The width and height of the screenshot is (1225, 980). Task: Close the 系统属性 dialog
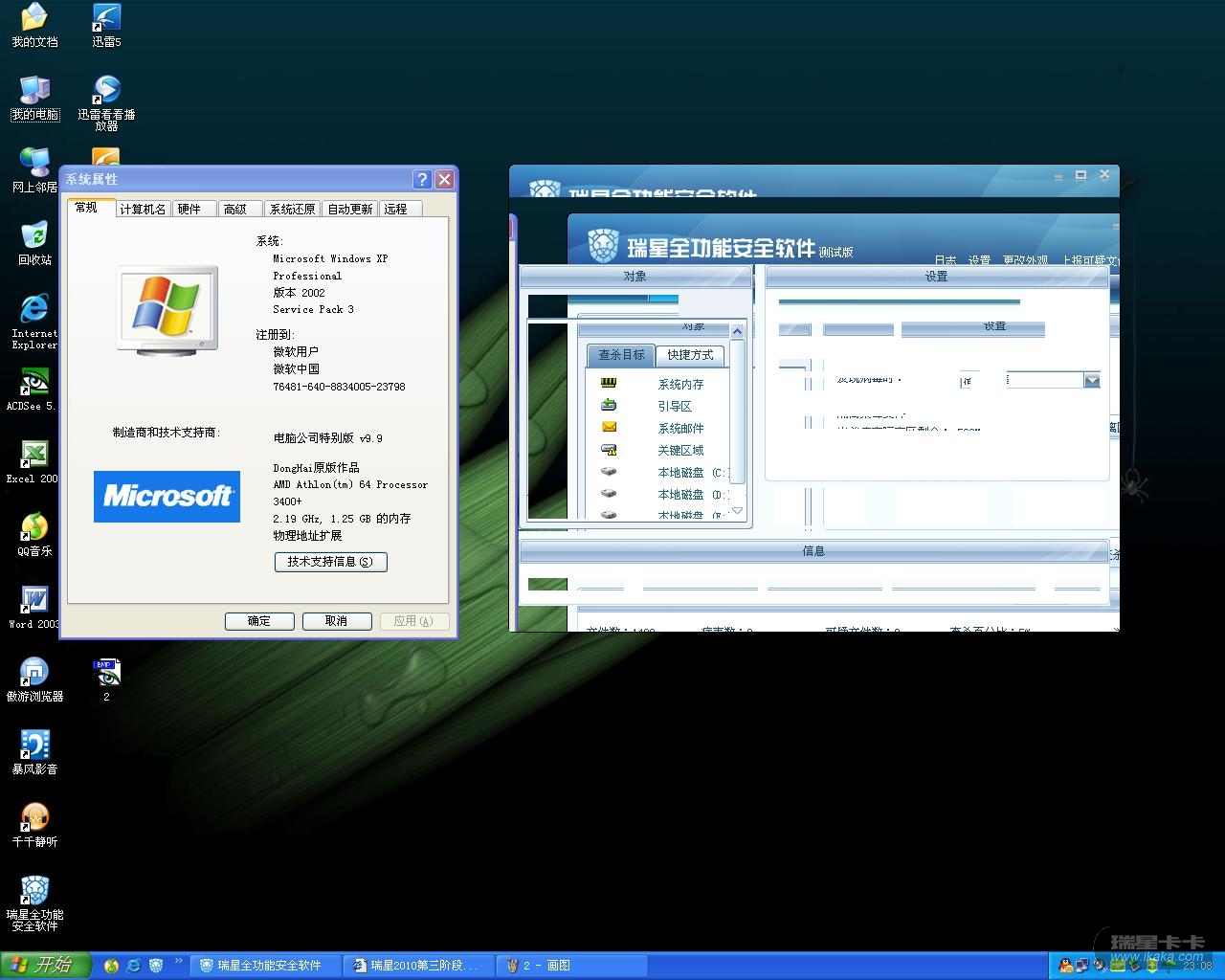tap(444, 179)
